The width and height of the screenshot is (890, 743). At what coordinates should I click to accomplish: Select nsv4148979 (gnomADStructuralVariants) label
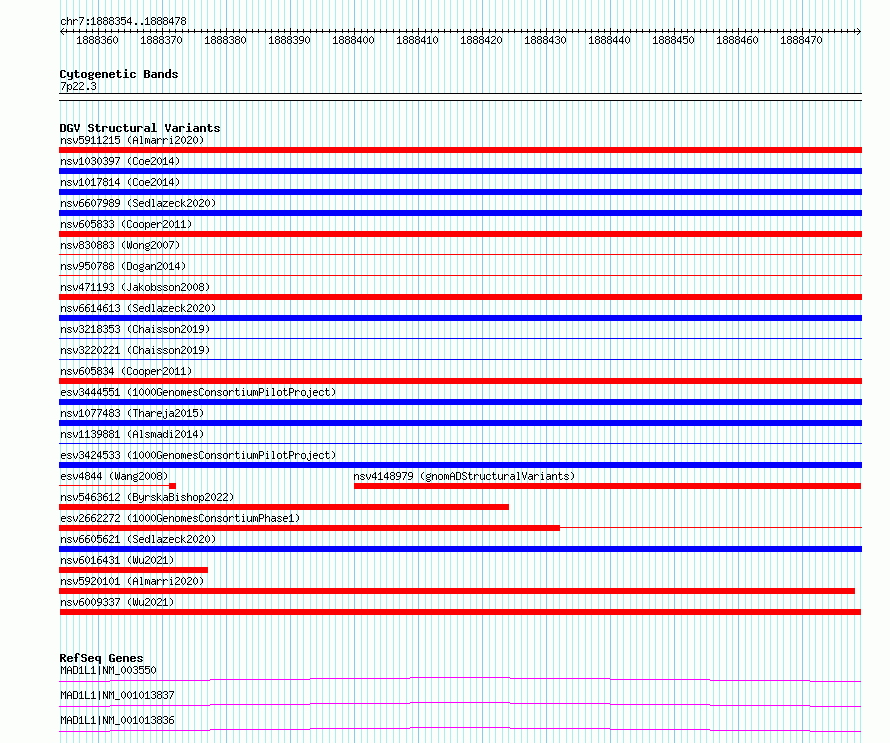464,476
